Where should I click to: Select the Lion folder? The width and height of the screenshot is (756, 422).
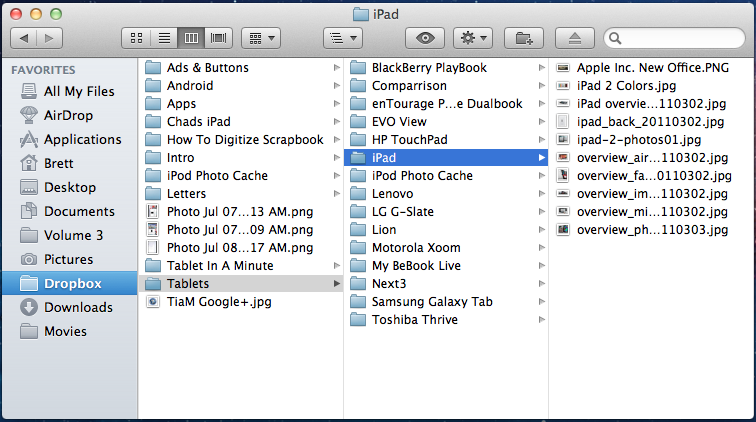coord(446,230)
